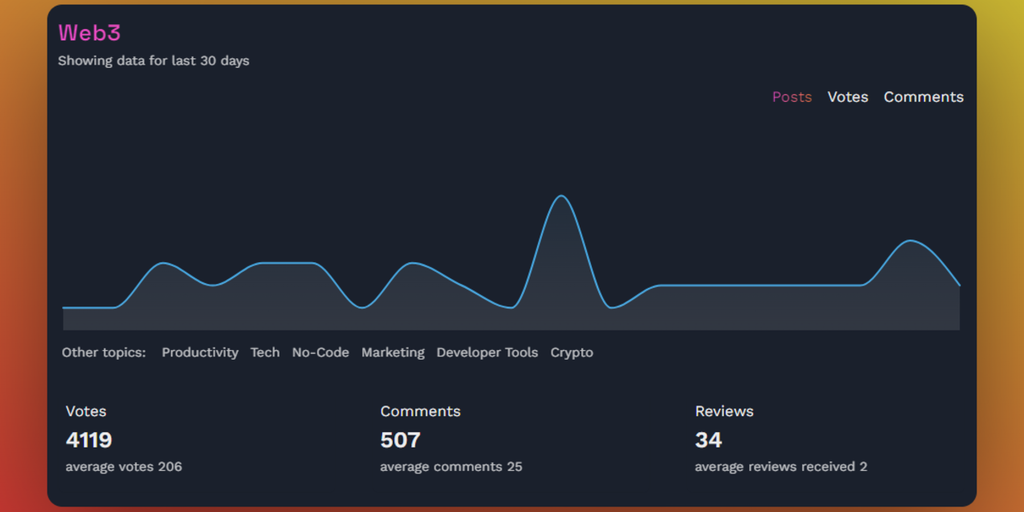Click "average votes 206" text
Viewport: 1024px width, 512px height.
(124, 467)
